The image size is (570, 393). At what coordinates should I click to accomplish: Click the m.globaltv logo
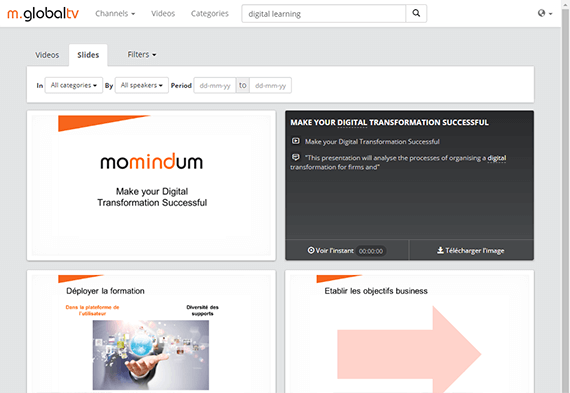(43, 14)
